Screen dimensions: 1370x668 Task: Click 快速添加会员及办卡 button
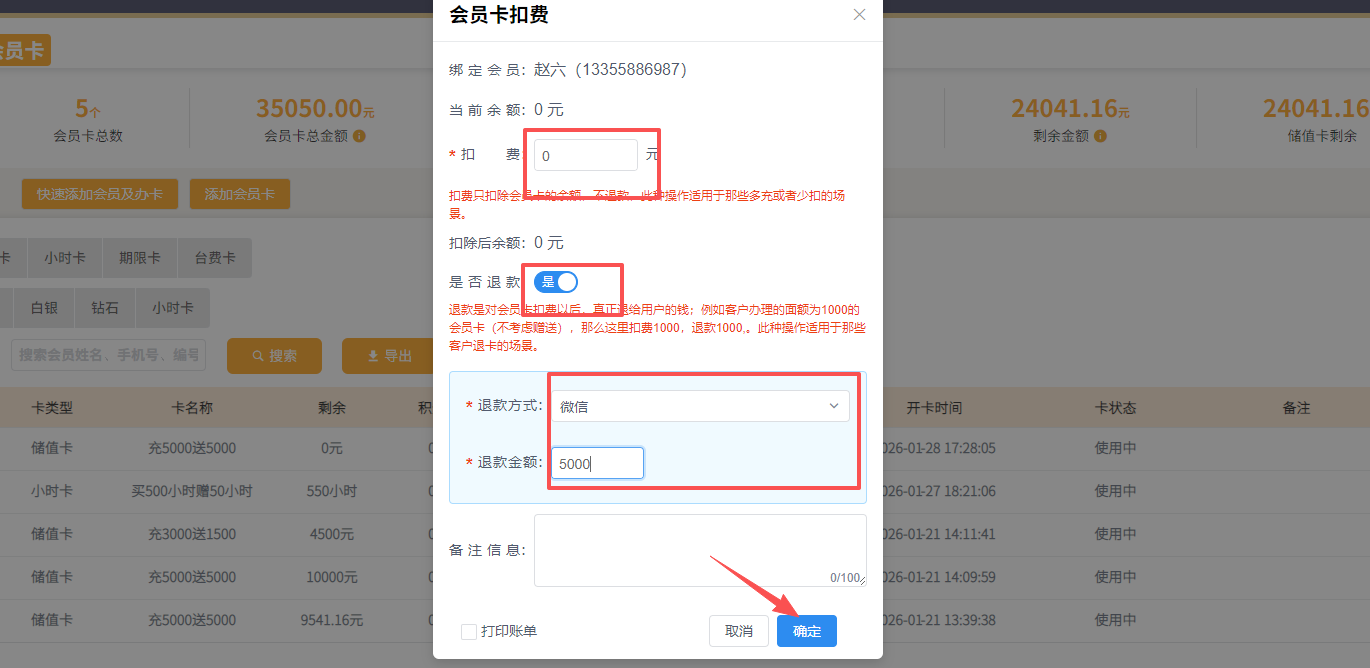point(99,194)
